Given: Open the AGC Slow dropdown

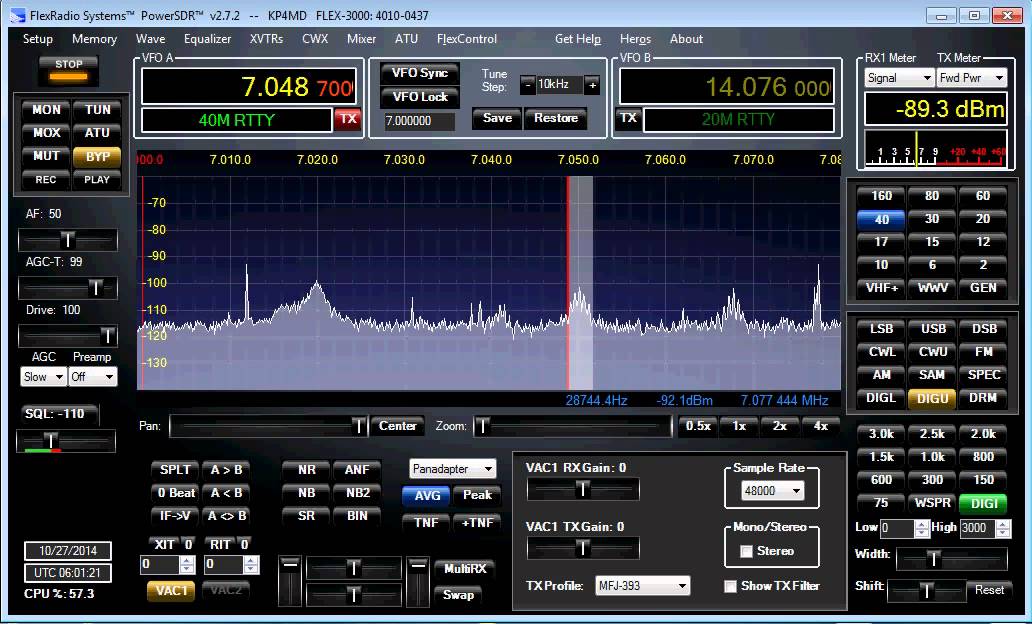Looking at the screenshot, I should tap(43, 377).
